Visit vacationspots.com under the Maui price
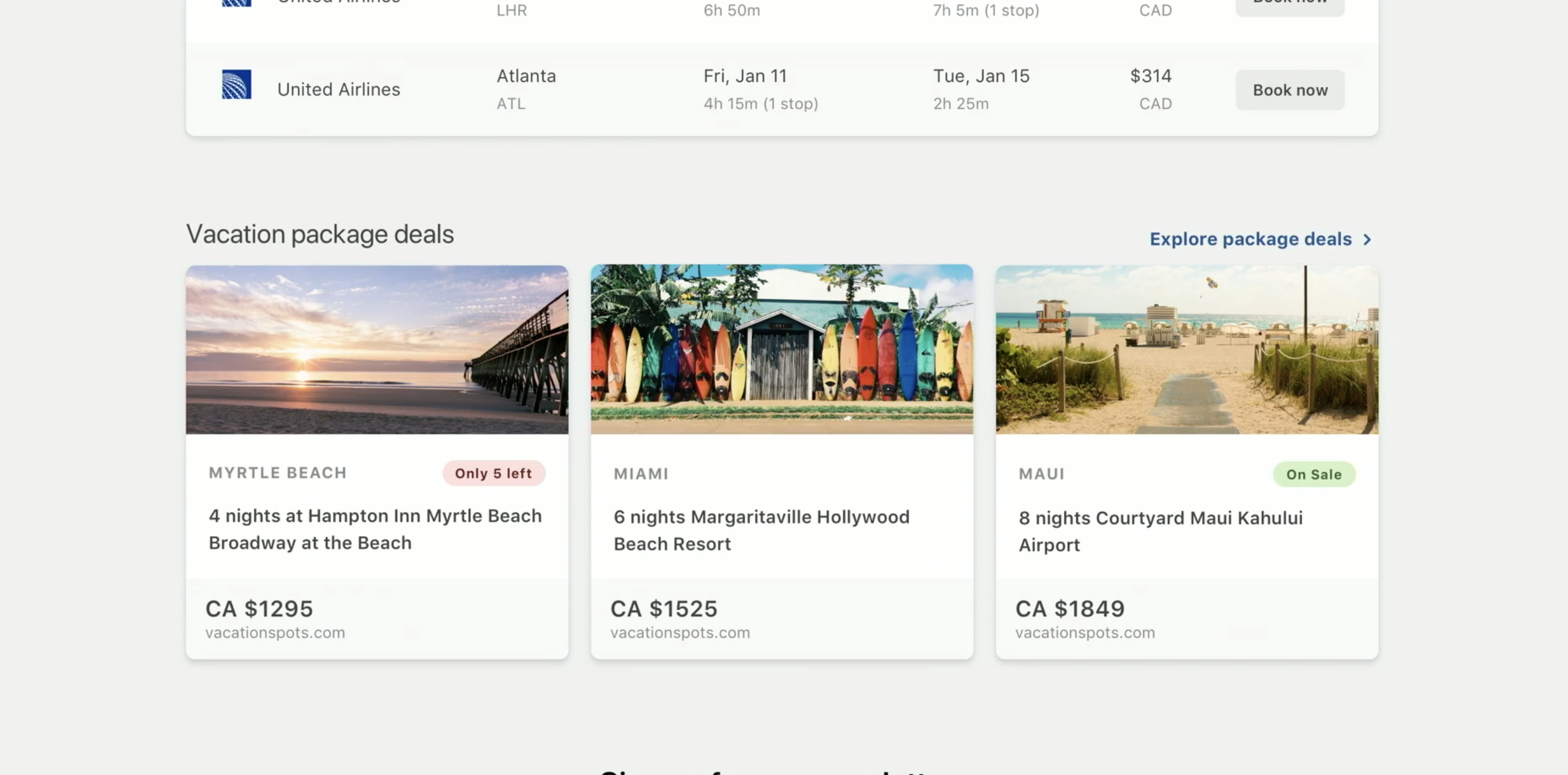Viewport: 1568px width, 775px height. (x=1085, y=633)
